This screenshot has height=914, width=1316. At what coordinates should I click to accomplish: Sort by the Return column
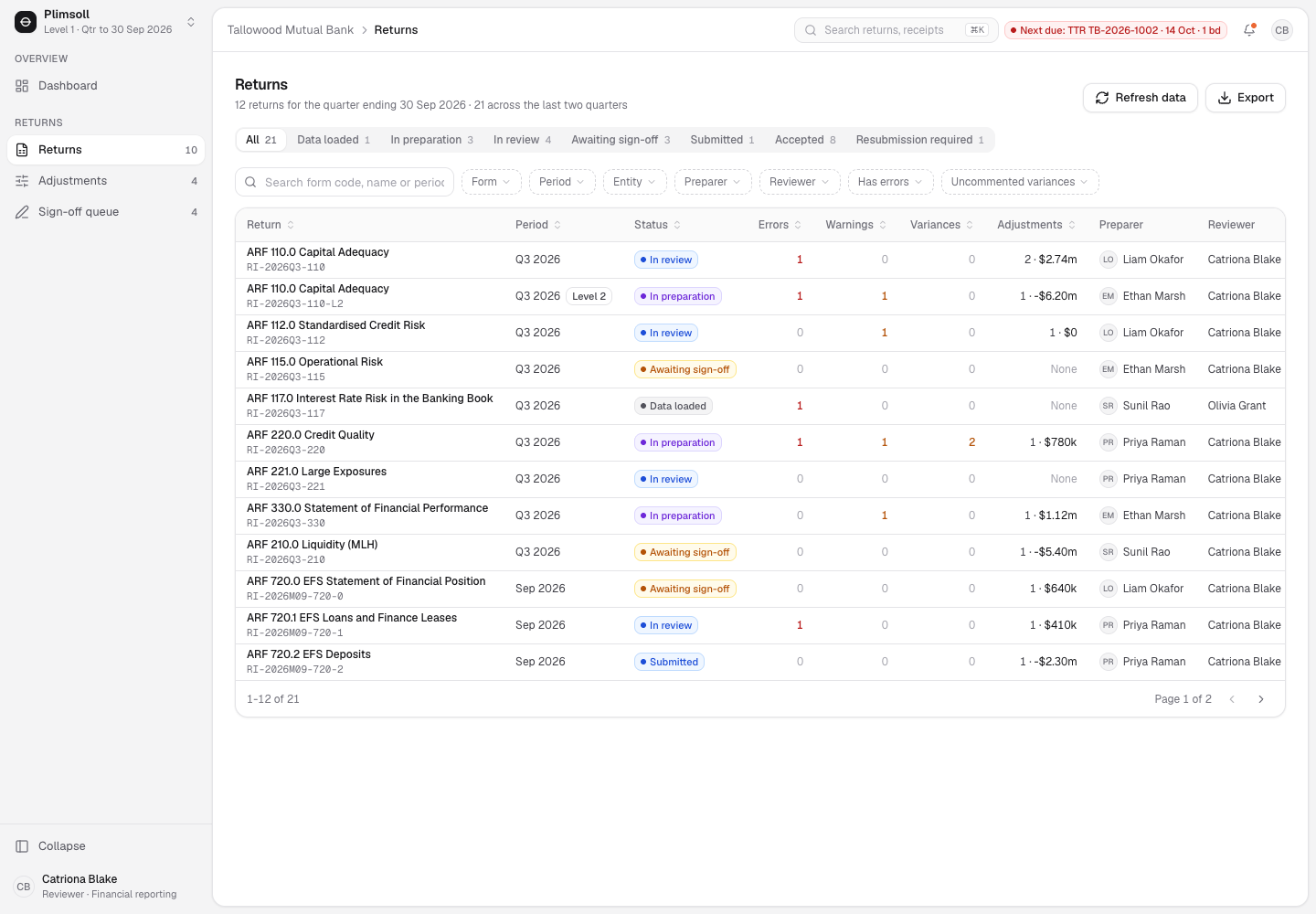tap(271, 225)
